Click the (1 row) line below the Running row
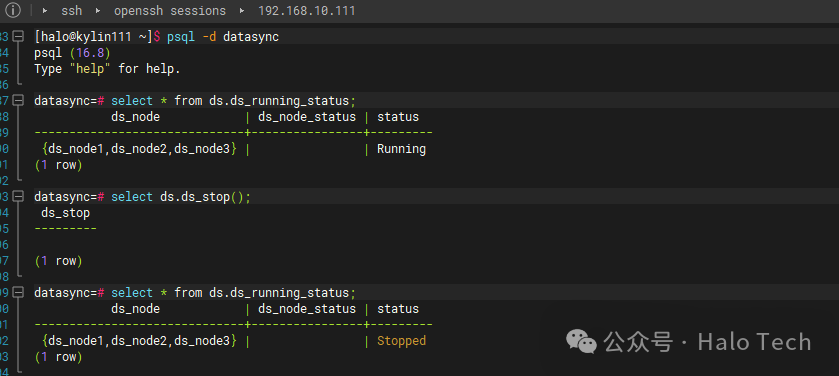 [58, 165]
